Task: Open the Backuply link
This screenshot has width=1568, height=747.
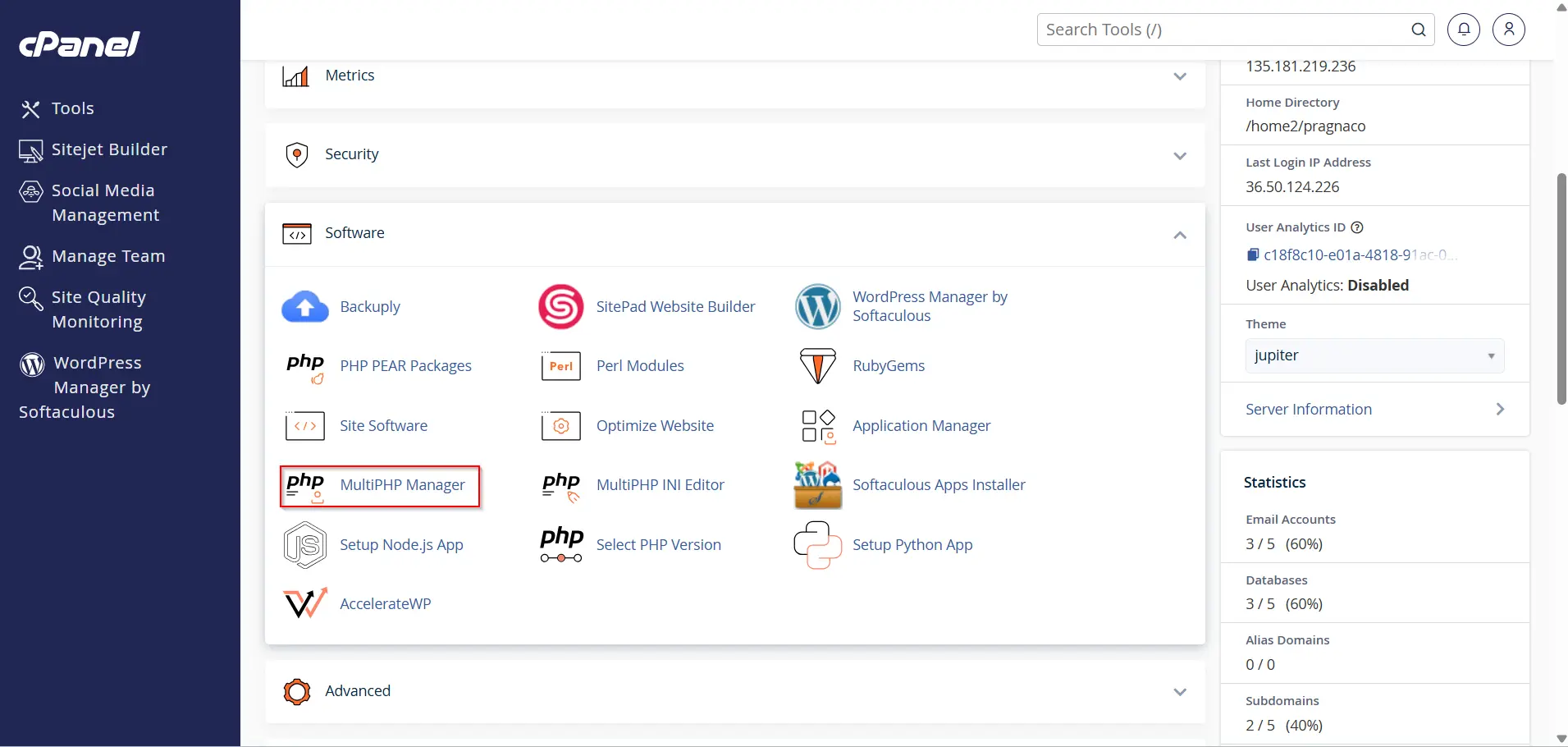Action: (x=370, y=306)
